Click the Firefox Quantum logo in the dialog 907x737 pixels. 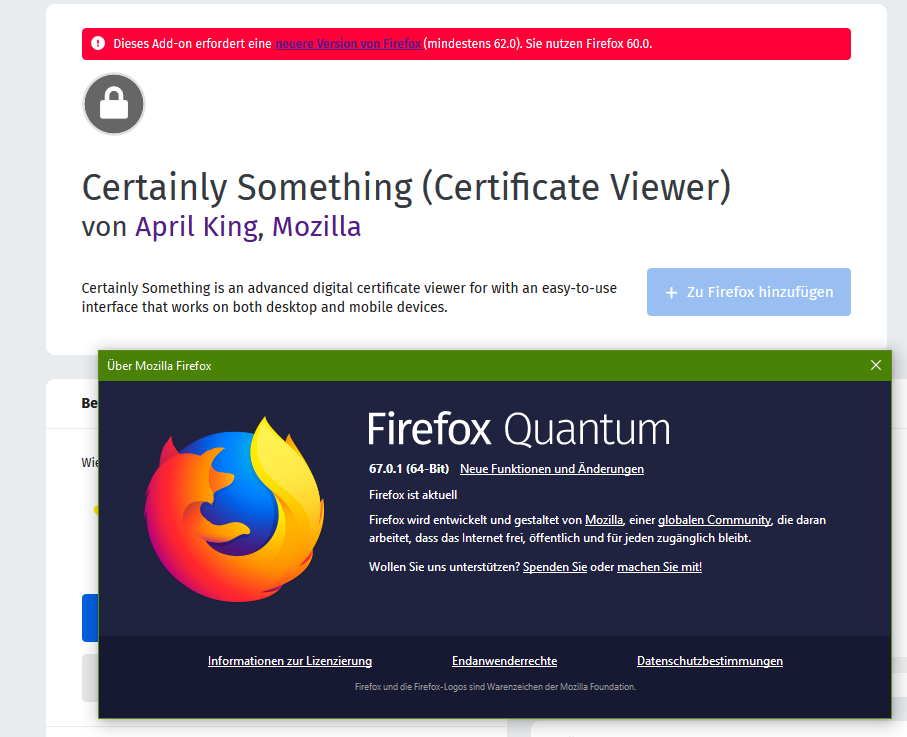pos(234,510)
